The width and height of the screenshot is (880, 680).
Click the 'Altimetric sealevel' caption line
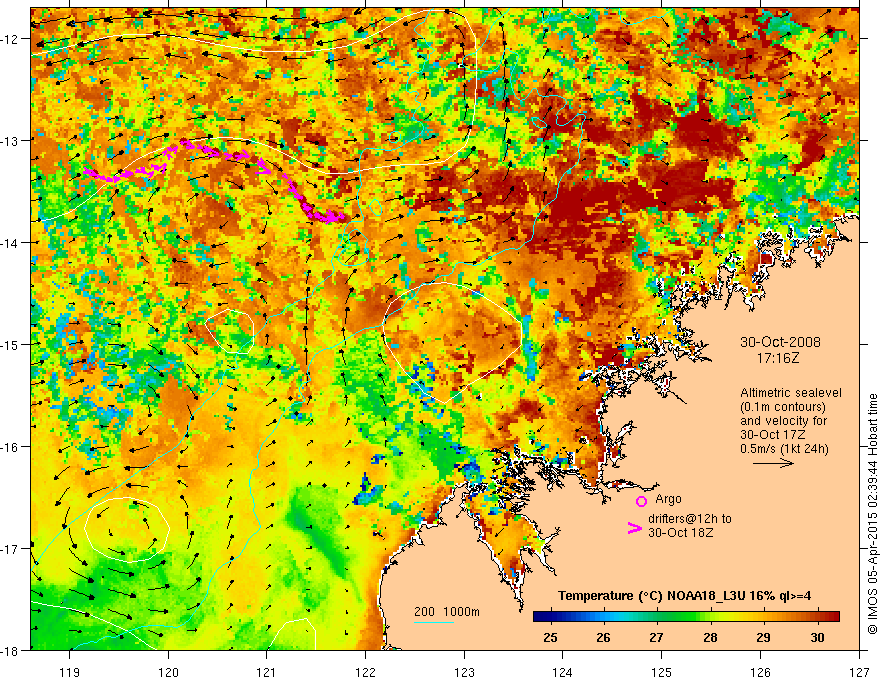click(791, 393)
